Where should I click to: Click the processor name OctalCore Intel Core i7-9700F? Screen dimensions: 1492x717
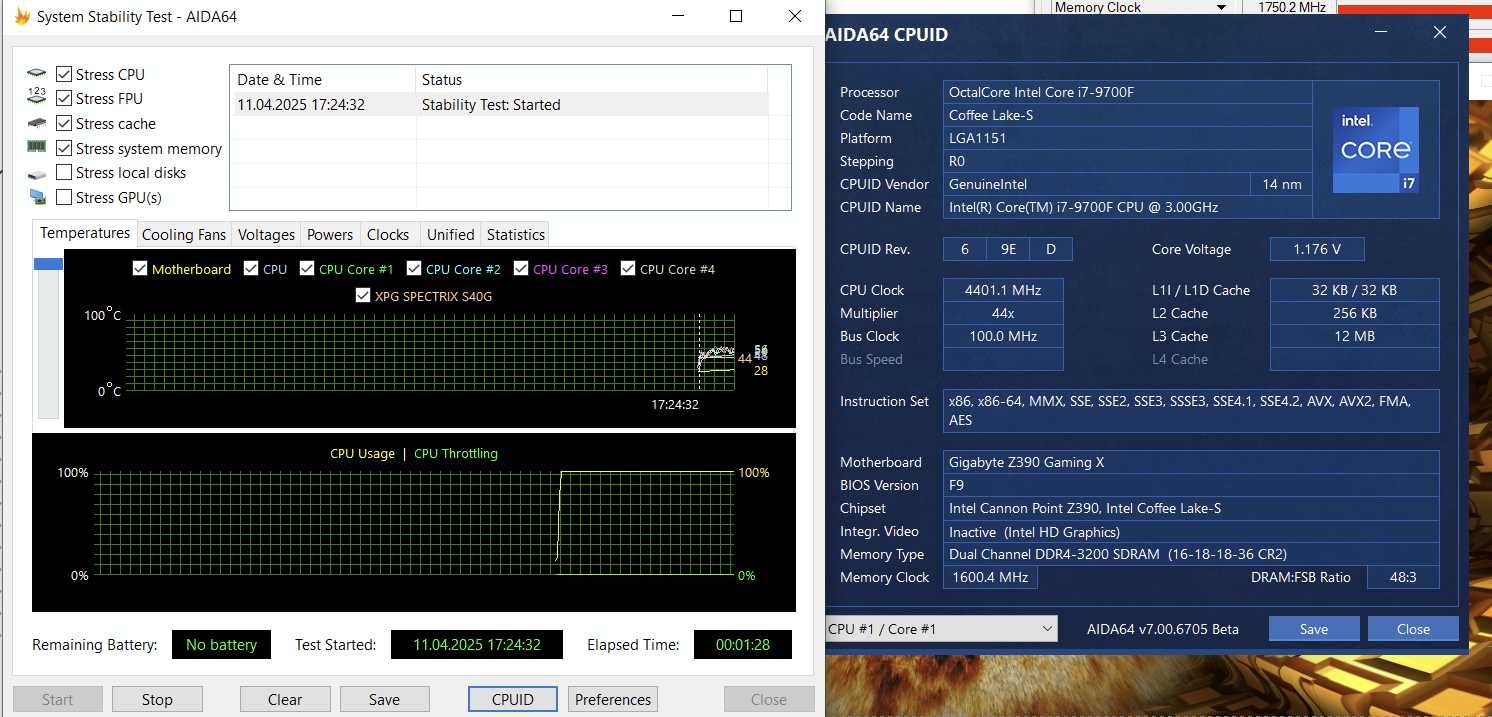(1127, 92)
